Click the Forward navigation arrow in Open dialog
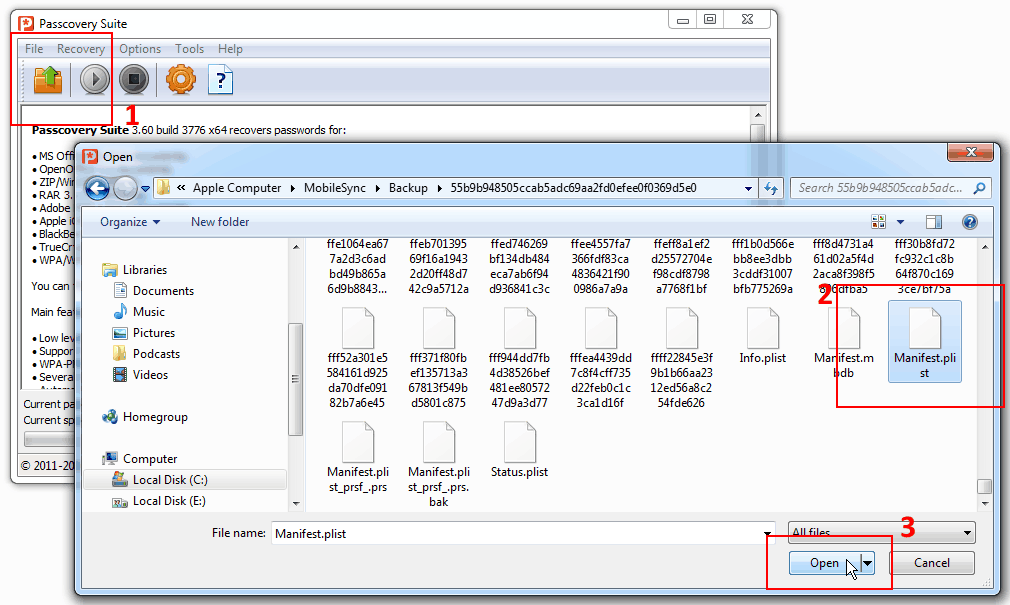 point(126,188)
